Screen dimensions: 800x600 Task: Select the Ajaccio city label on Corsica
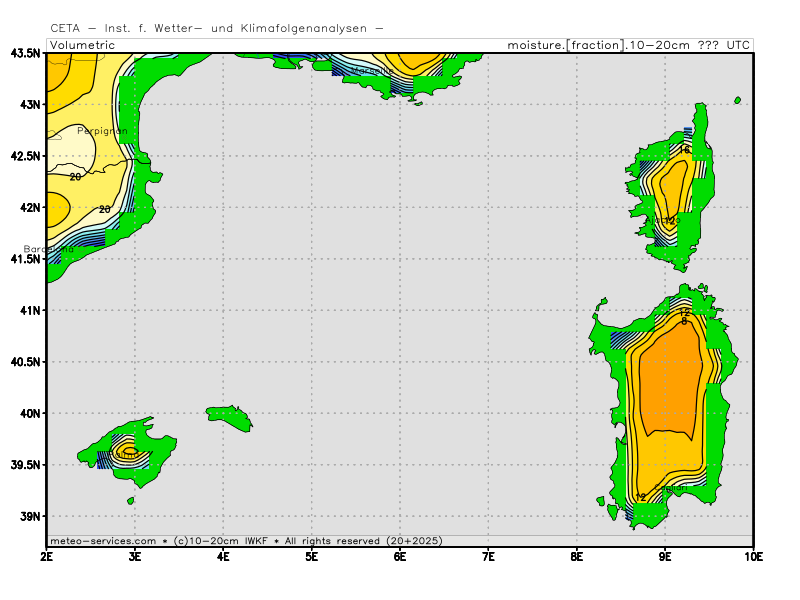[663, 220]
